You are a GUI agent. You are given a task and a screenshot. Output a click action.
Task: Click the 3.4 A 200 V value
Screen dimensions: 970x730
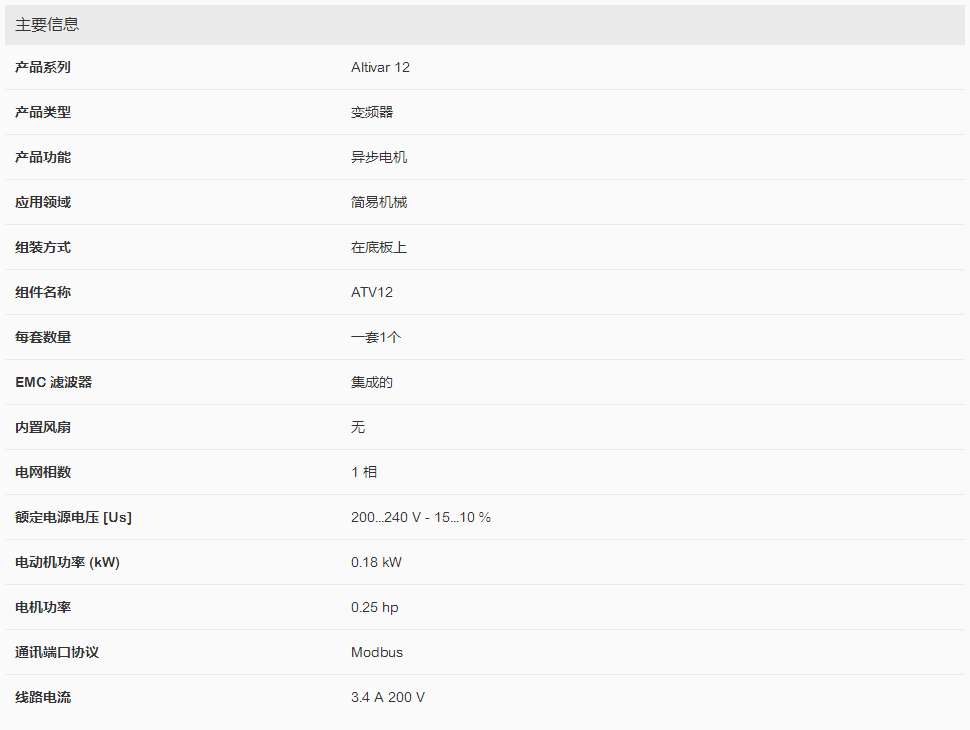(388, 698)
